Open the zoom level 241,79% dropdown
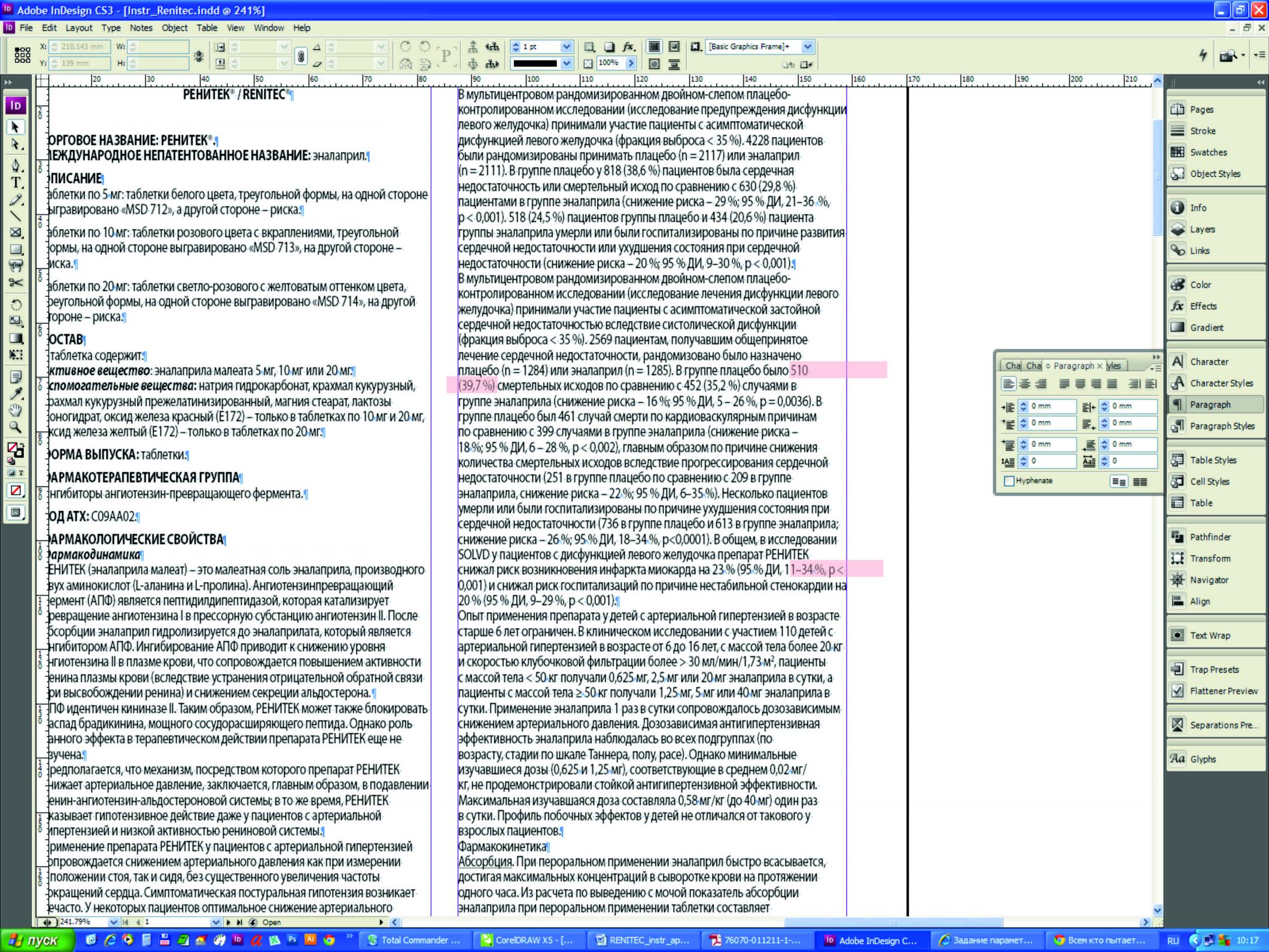 tap(113, 922)
